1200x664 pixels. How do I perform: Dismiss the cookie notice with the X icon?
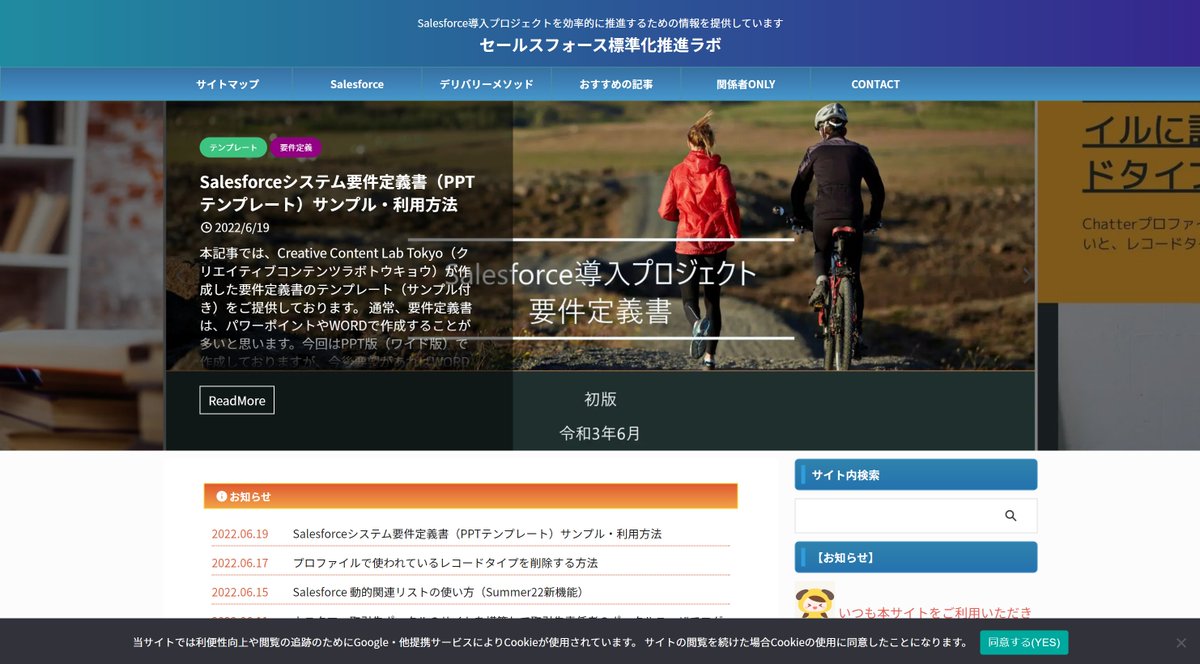coord(1180,642)
